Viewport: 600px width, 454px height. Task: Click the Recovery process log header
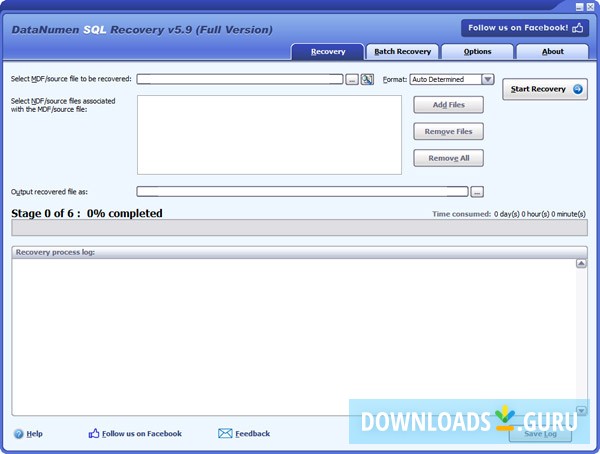299,252
